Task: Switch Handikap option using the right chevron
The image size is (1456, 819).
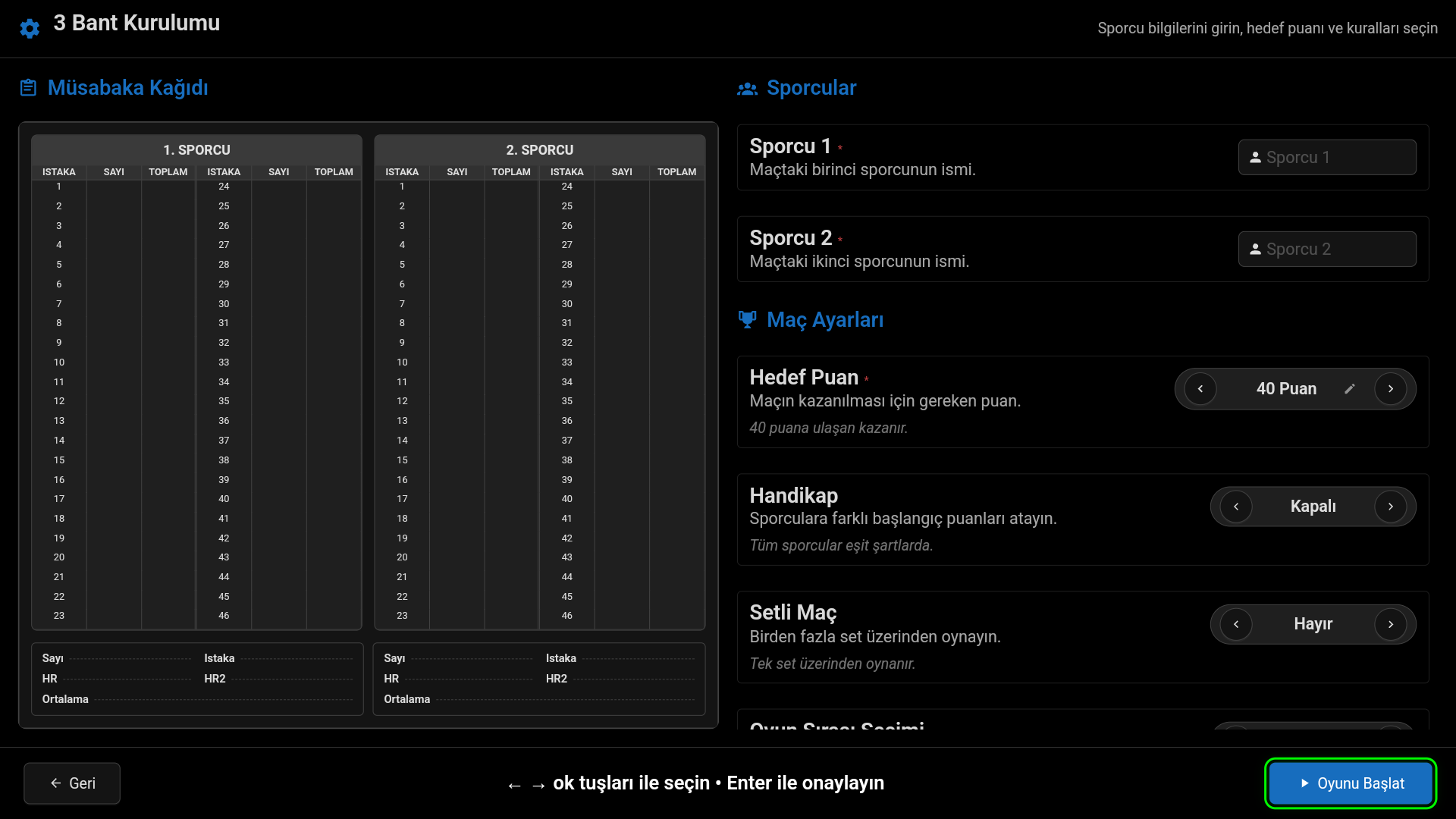Action: tap(1390, 507)
